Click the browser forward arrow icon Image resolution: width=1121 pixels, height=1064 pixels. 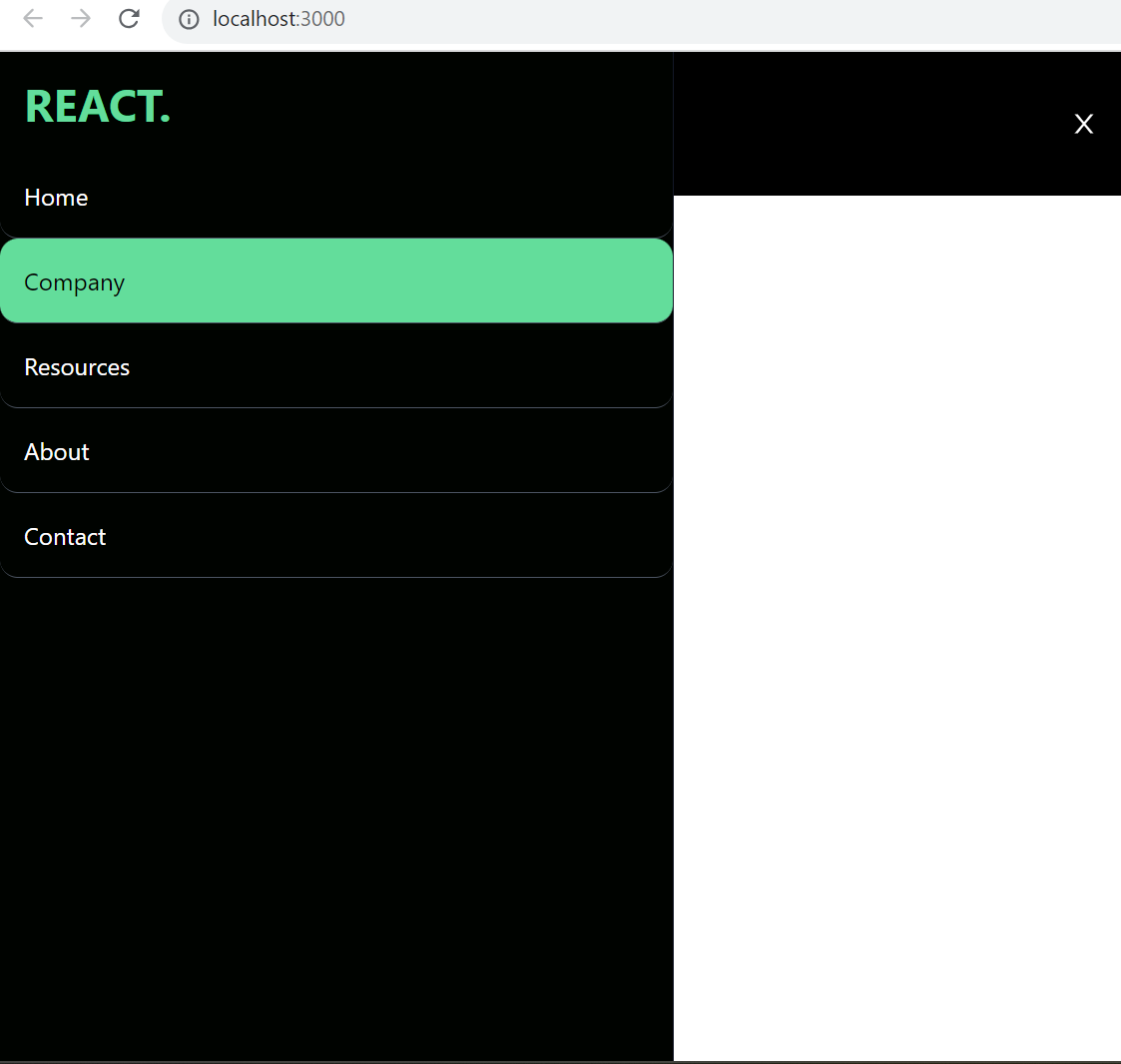click(x=80, y=18)
